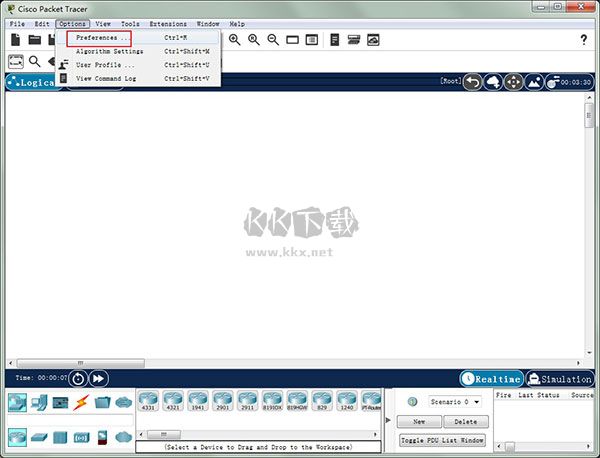Click the Delete scenario button
Screen dimensions: 600x458
(465, 421)
